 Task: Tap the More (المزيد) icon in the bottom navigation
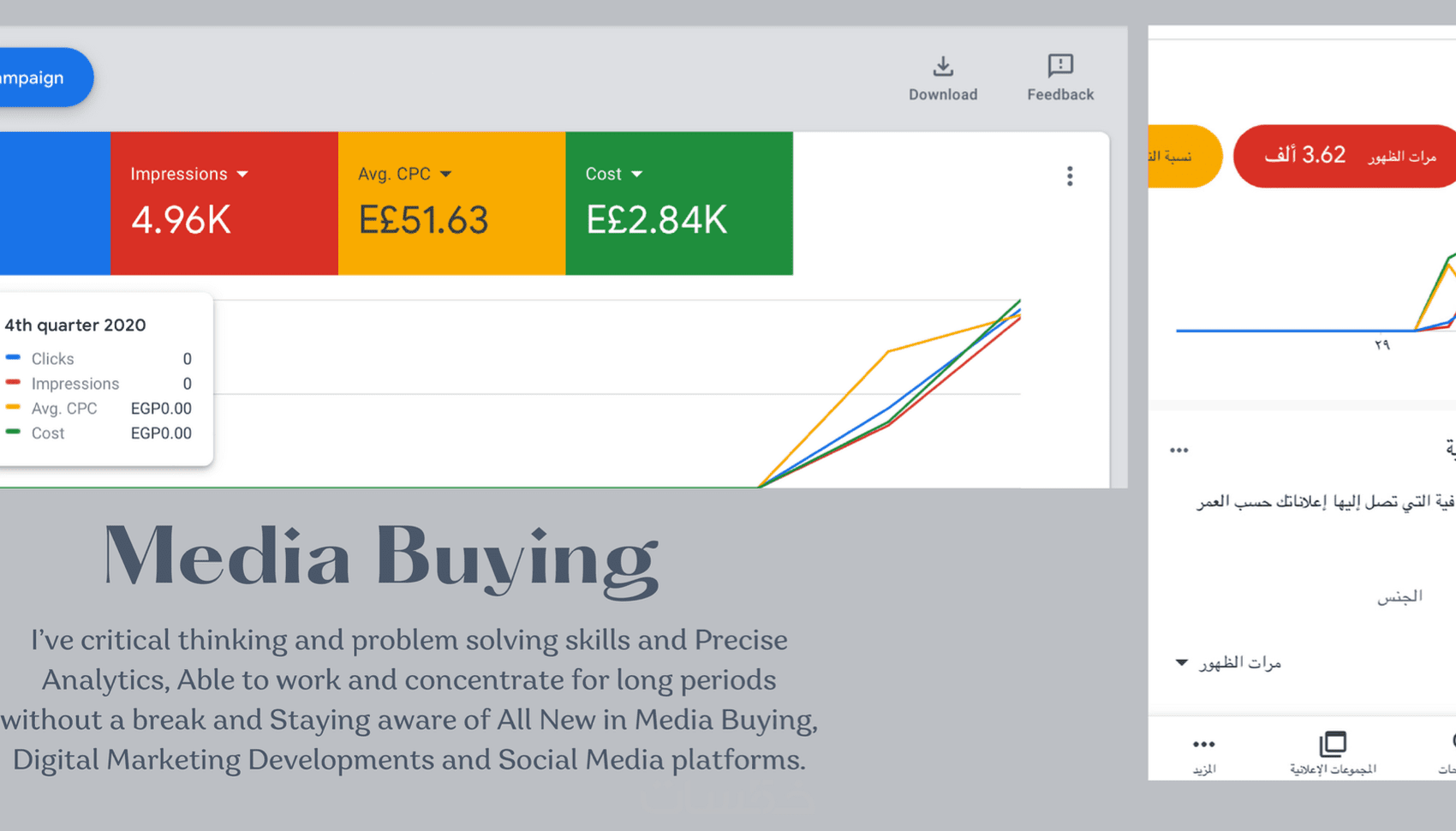point(1203,744)
